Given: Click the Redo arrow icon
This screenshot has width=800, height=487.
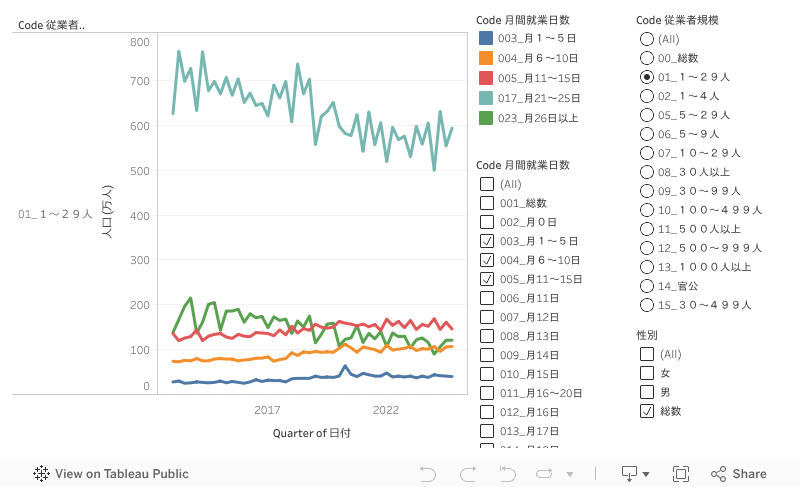Looking at the screenshot, I should pyautogui.click(x=467, y=474).
